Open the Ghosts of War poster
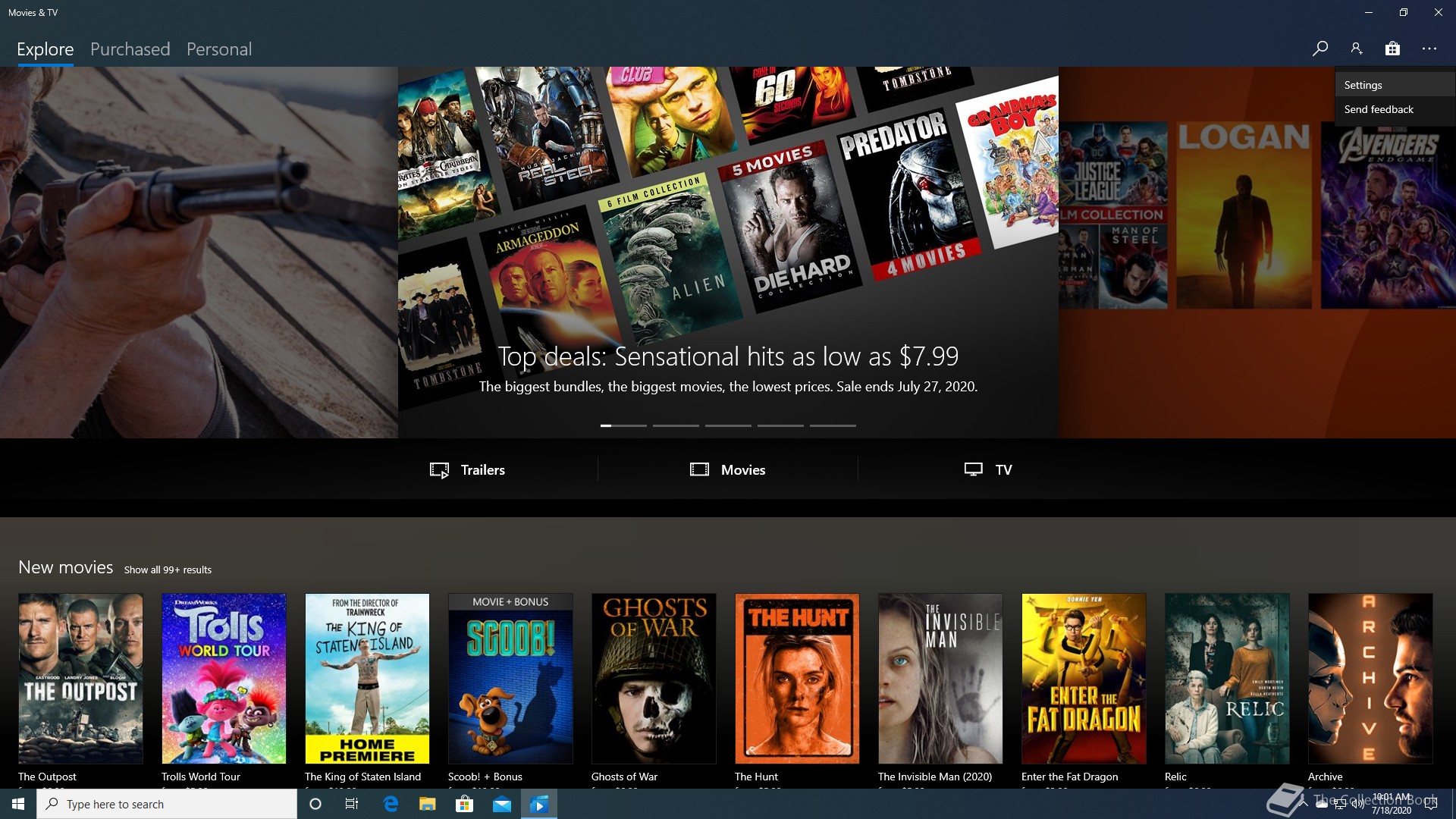This screenshot has height=819, width=1456. pos(654,678)
